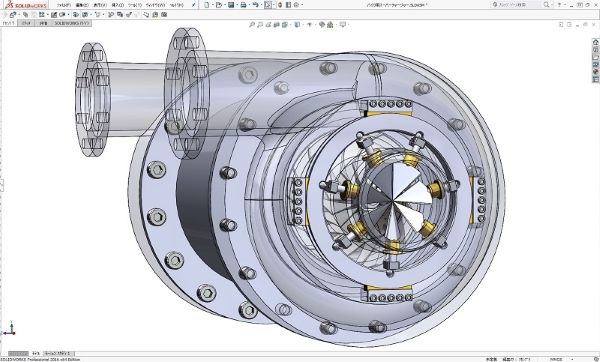Screen dimensions: 600x362
Task: Toggle the Select cursor tool
Action: pos(267,5)
